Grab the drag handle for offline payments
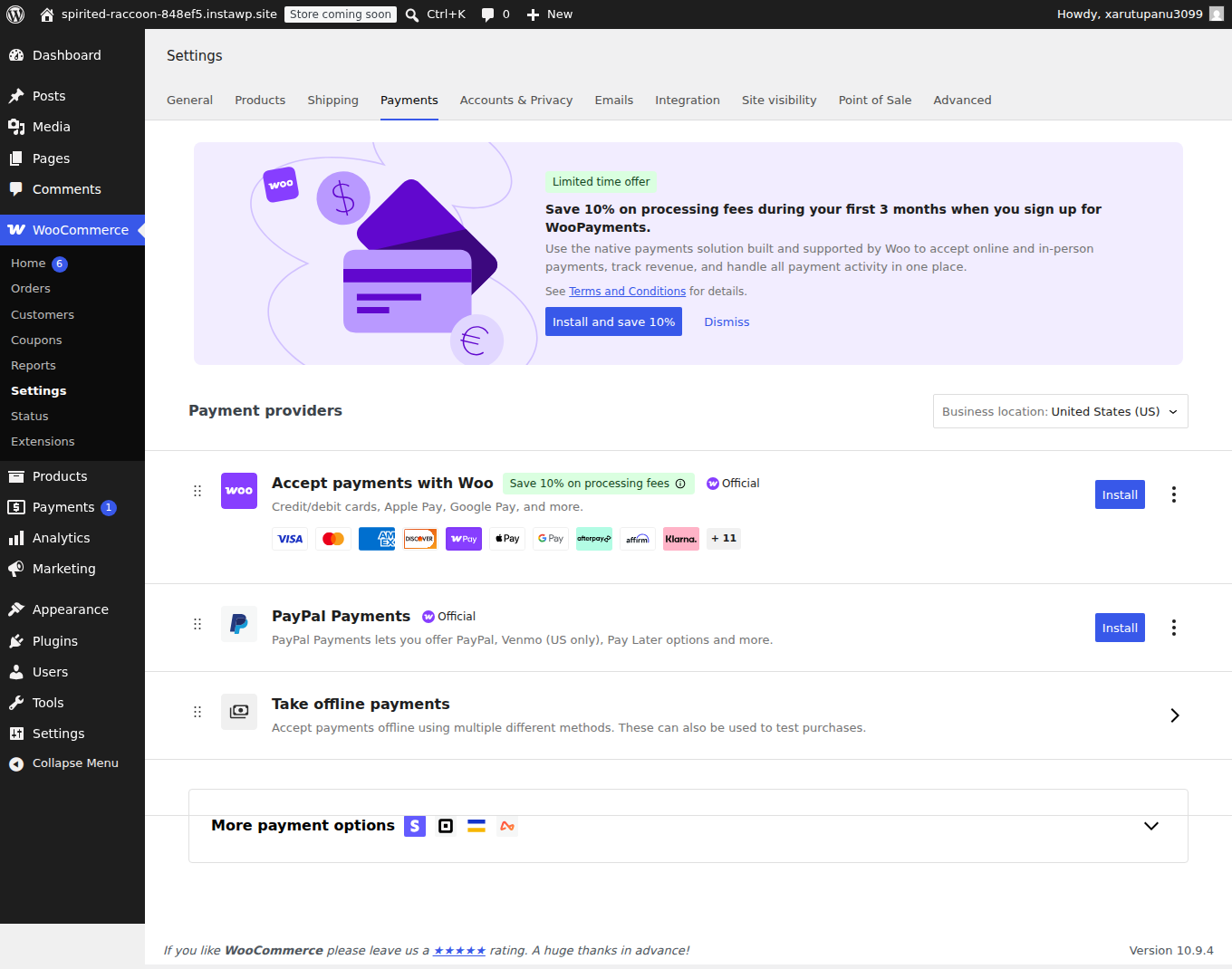Viewport: 1232px width, 969px height. 197,712
